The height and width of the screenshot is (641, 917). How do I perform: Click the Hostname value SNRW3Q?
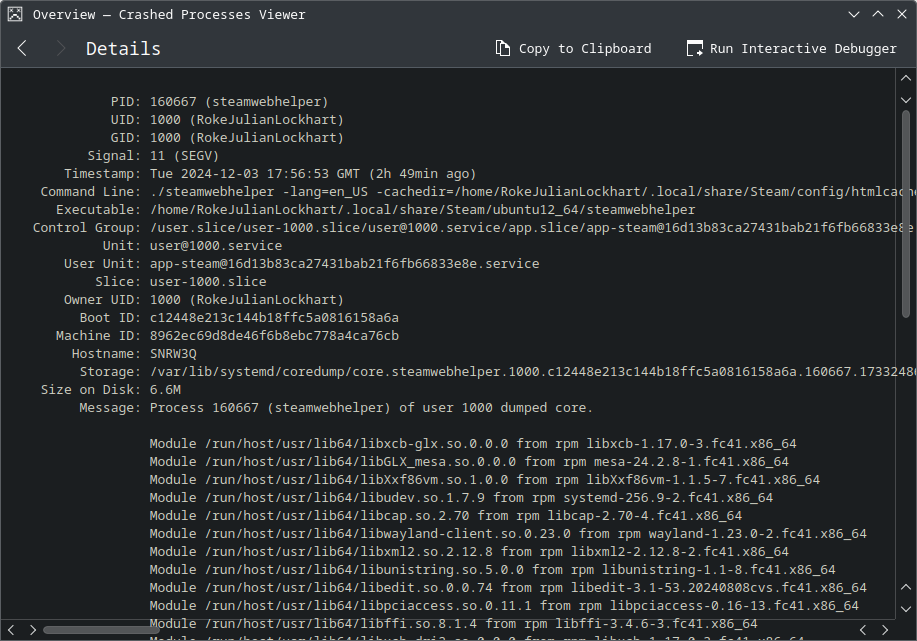pyautogui.click(x=173, y=354)
